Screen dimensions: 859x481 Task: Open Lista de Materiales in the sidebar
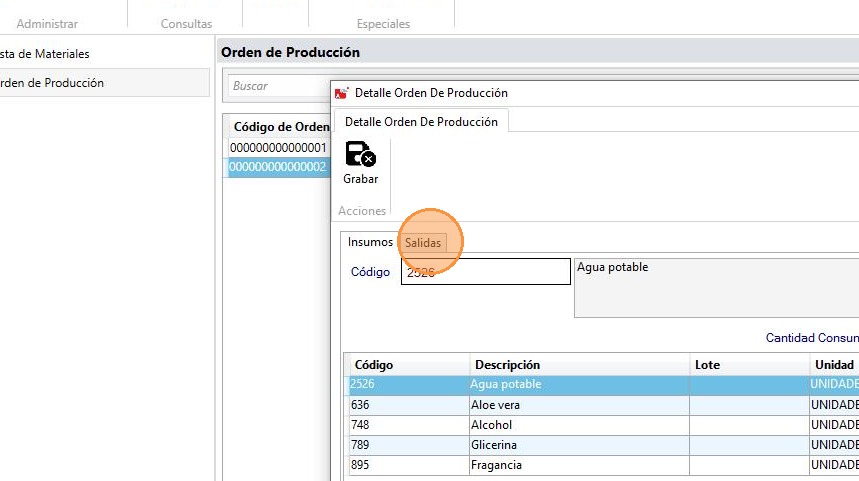pos(47,53)
